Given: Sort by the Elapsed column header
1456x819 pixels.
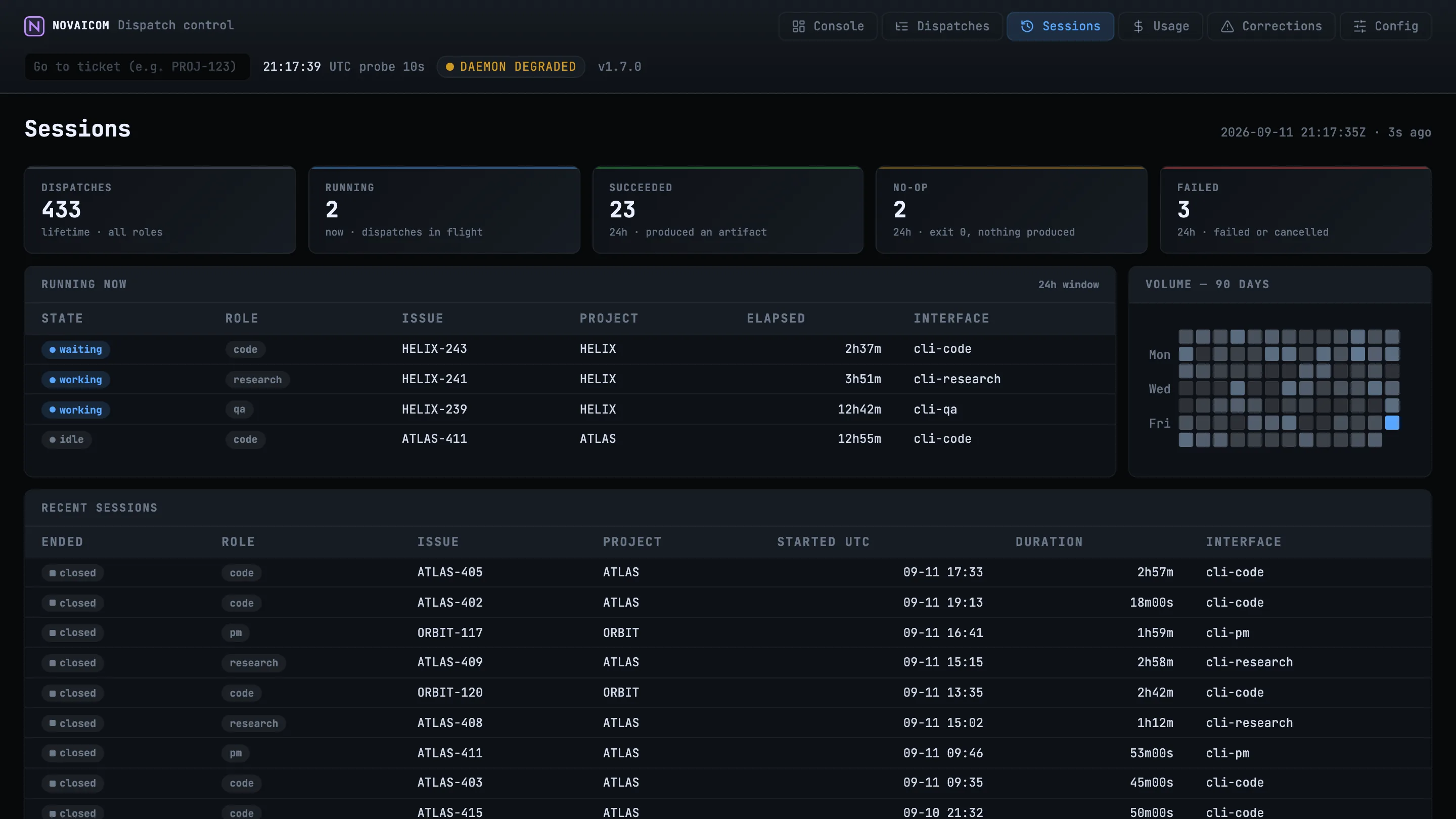Looking at the screenshot, I should [776, 318].
